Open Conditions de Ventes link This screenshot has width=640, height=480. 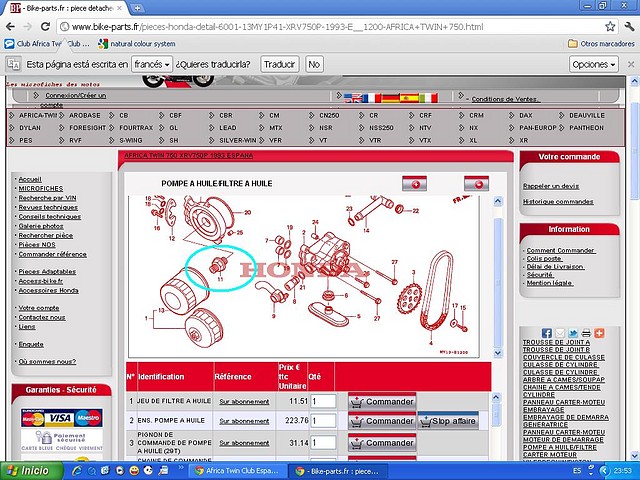pyautogui.click(x=506, y=99)
